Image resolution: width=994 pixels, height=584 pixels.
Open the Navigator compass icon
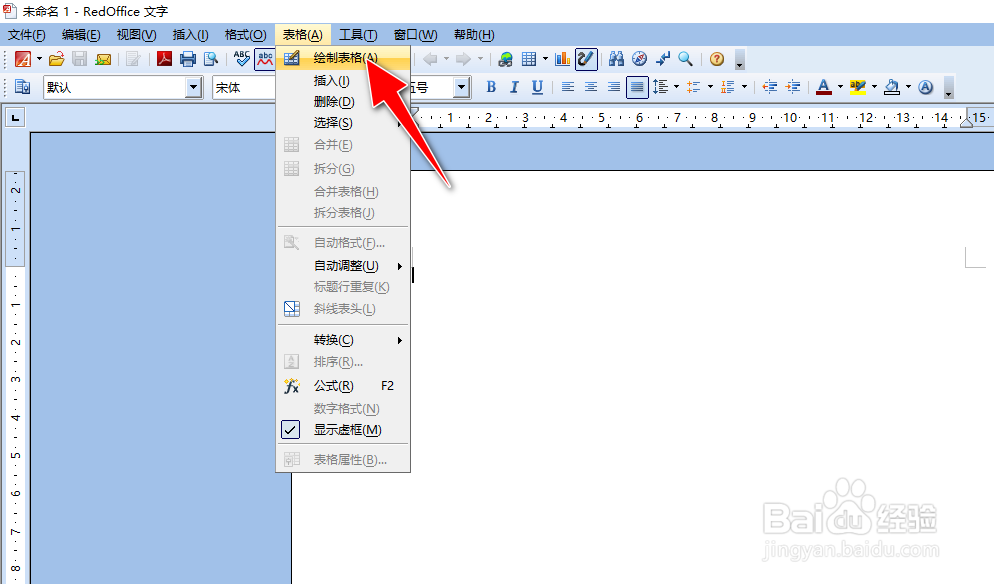(x=640, y=59)
